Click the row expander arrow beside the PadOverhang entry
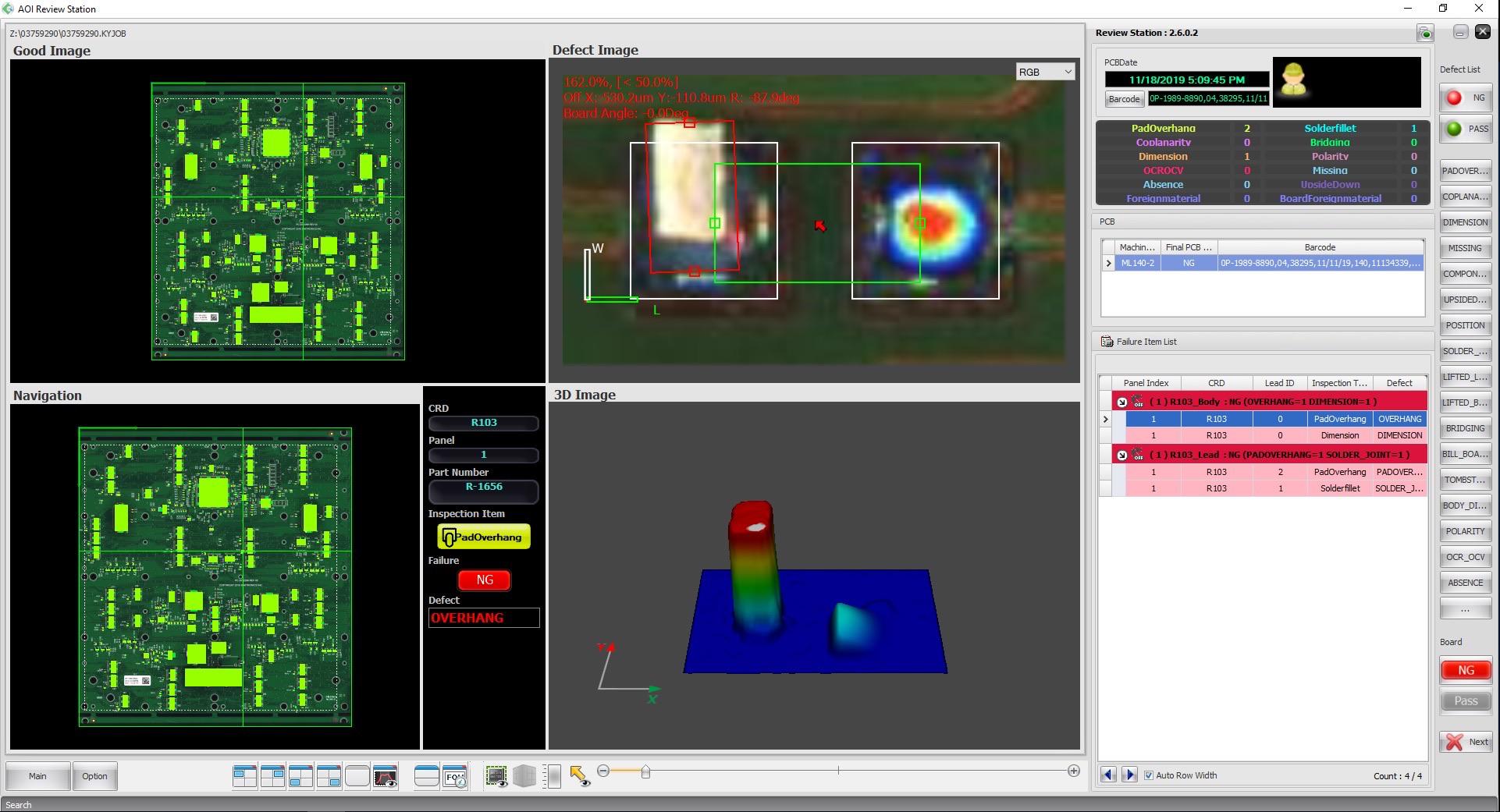The width and height of the screenshot is (1500, 812). pos(1106,419)
